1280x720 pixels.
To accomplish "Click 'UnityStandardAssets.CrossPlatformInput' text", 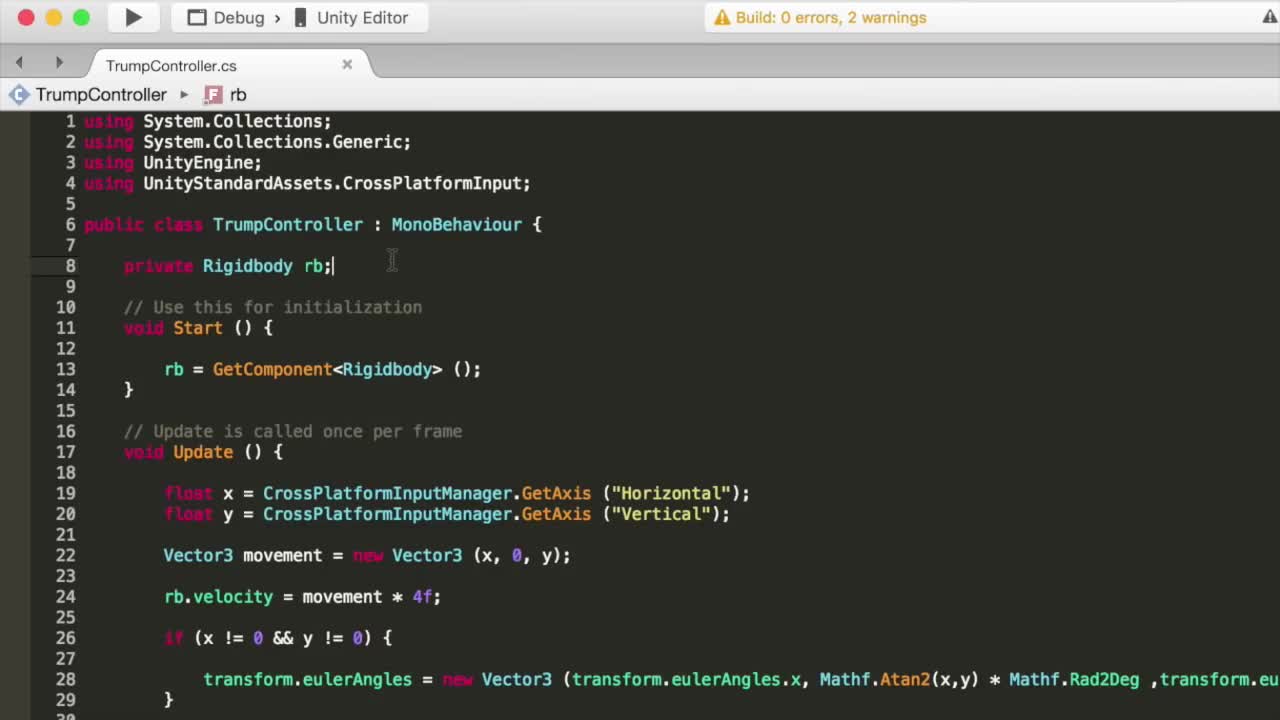I will pos(333,183).
